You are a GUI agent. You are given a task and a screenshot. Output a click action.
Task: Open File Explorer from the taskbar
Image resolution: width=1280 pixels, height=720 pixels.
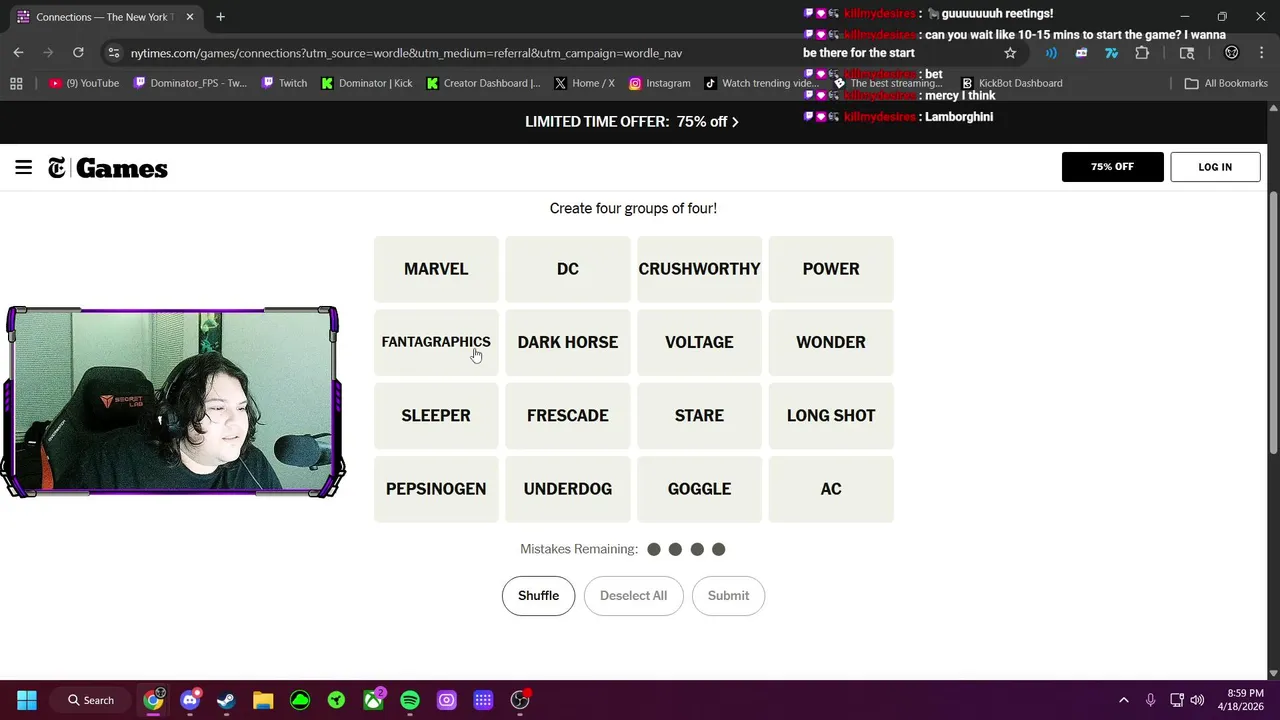pyautogui.click(x=263, y=700)
